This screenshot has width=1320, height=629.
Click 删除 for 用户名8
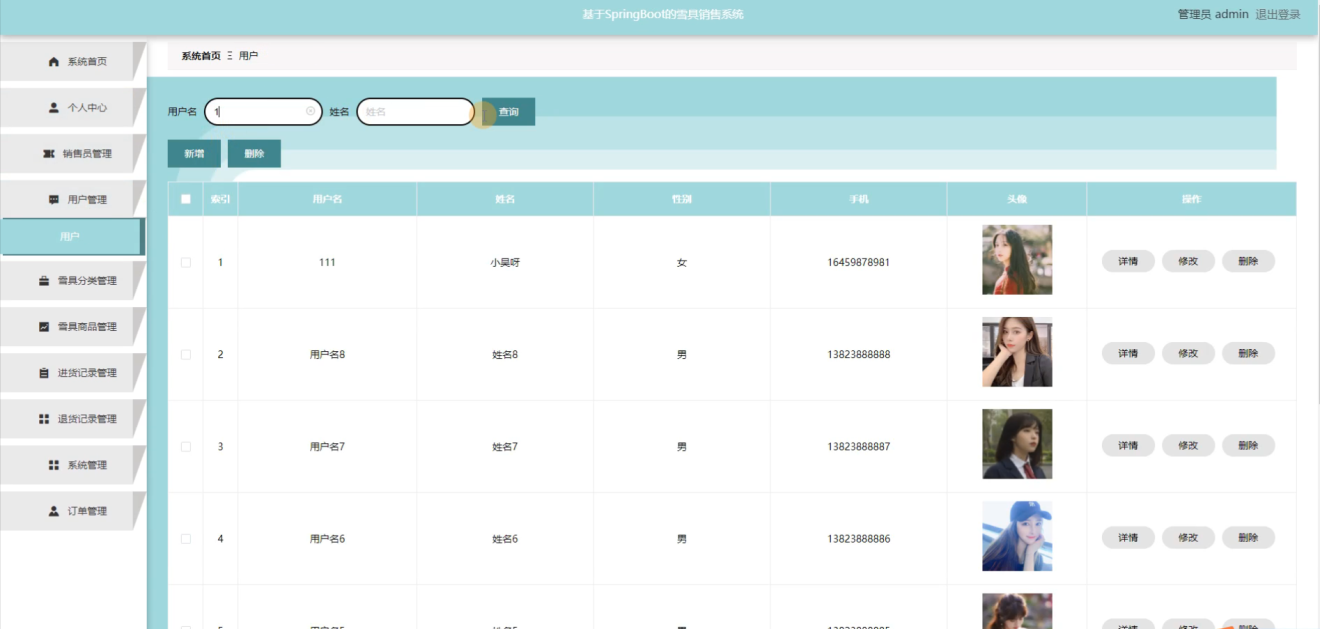tap(1248, 353)
